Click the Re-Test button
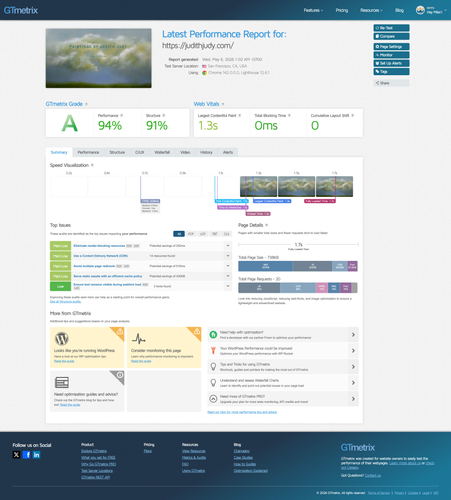Image resolution: width=451 pixels, height=500 pixels. (391, 28)
